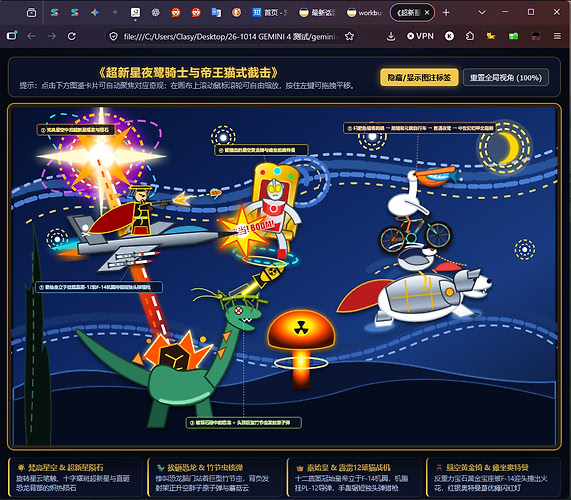Go forward with the forward arrow
Viewport: 571px width, 500px height.
52,36
